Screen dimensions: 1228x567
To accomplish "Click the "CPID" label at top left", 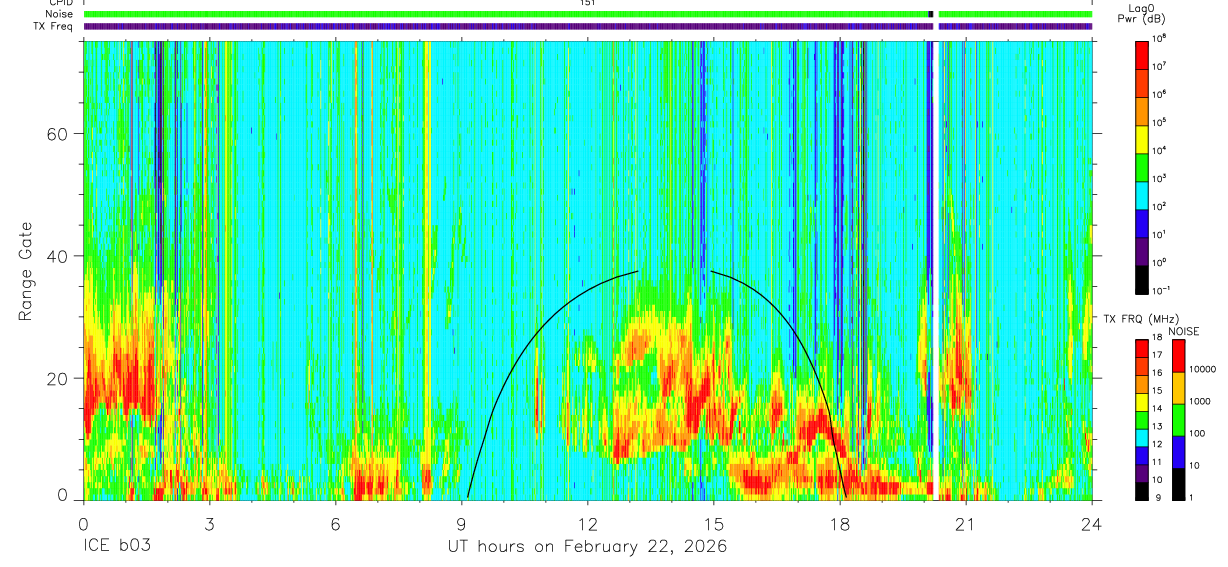I will [x=59, y=3].
